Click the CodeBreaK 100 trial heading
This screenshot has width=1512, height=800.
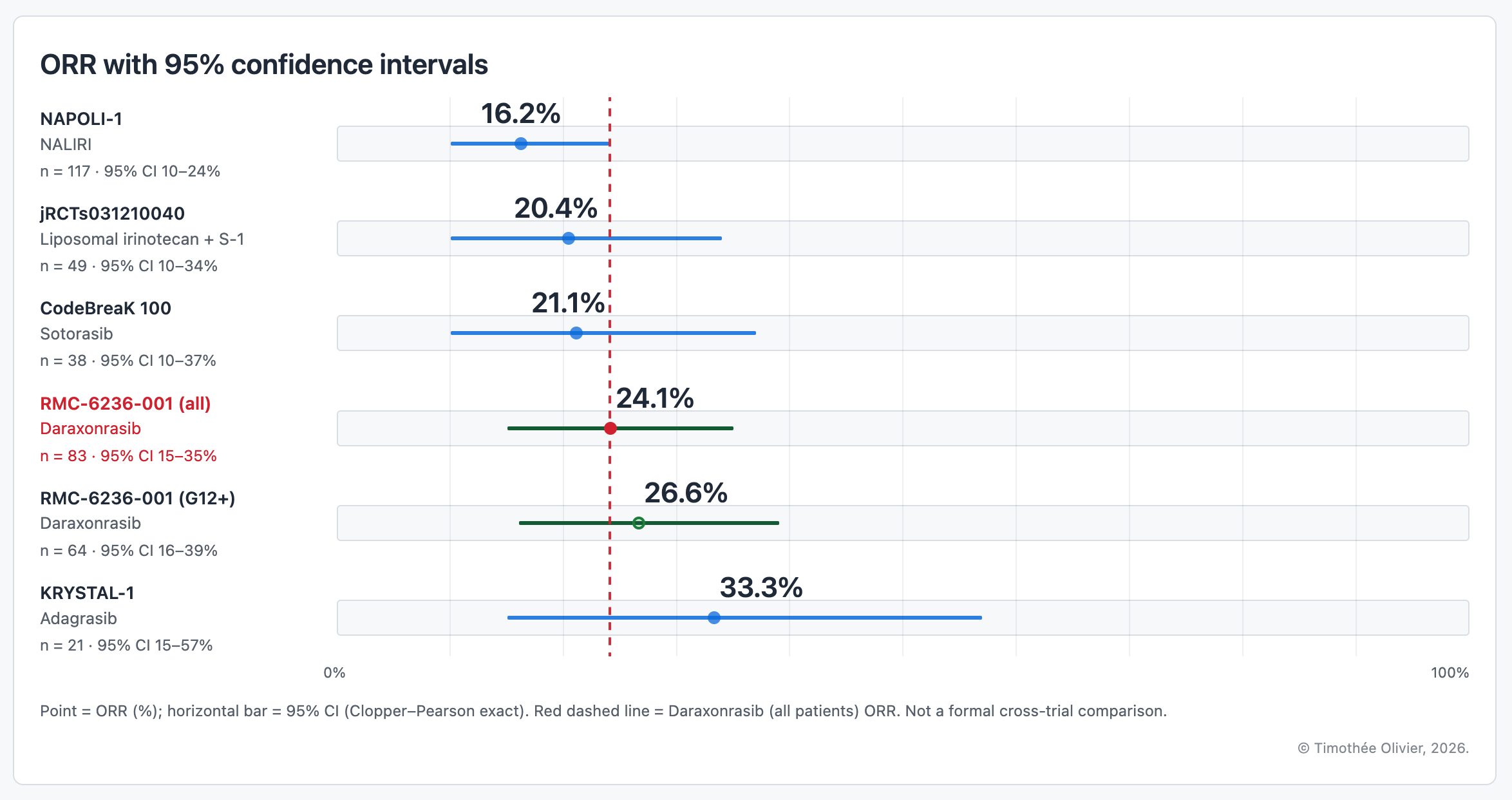coord(106,309)
